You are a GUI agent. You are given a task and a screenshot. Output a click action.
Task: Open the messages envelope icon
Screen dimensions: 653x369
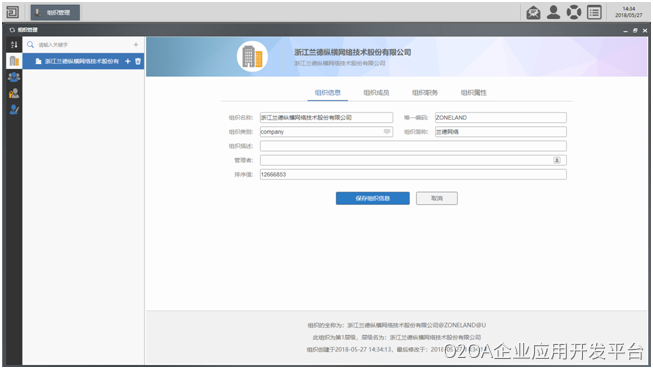533,12
